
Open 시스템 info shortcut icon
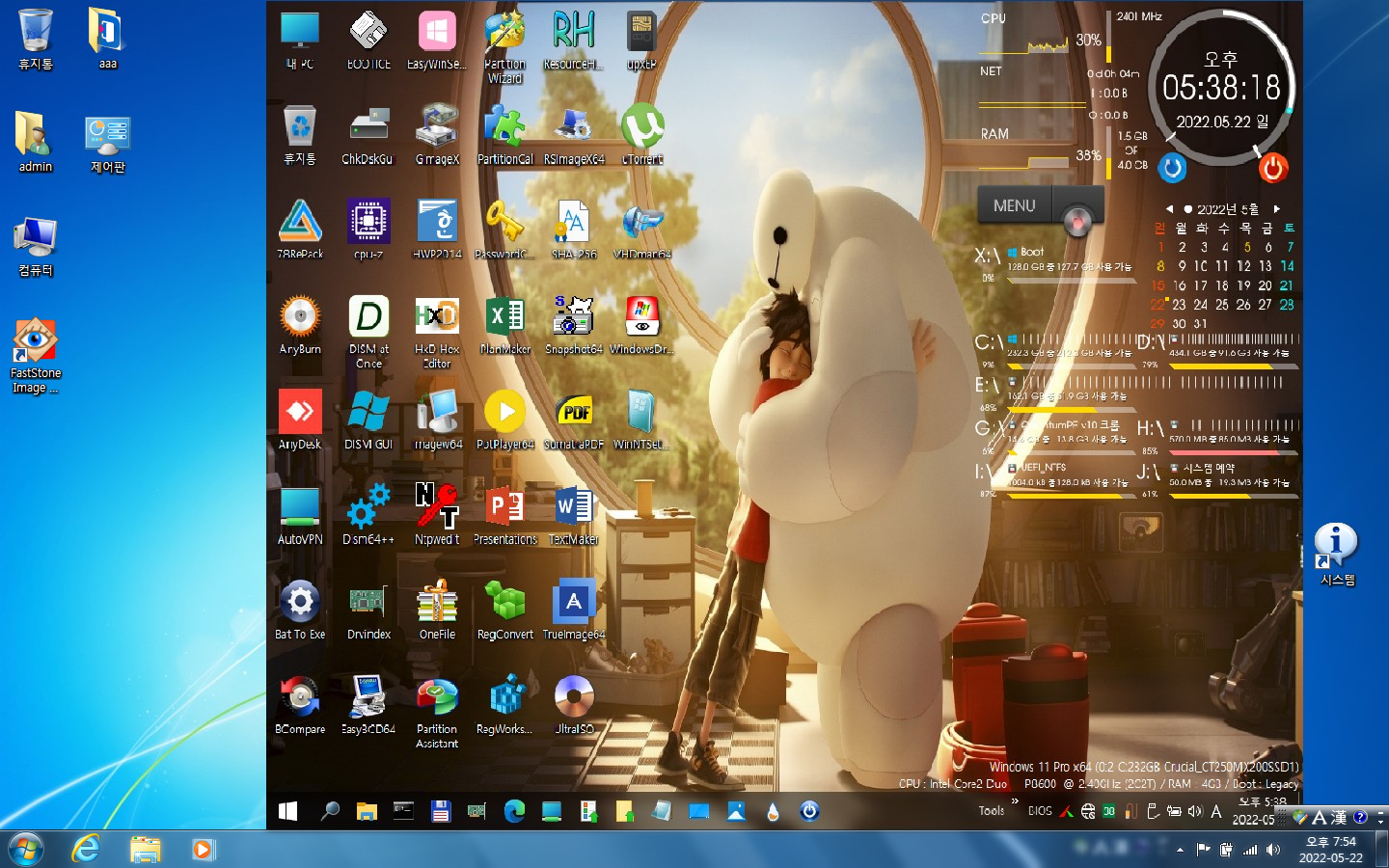[1337, 555]
